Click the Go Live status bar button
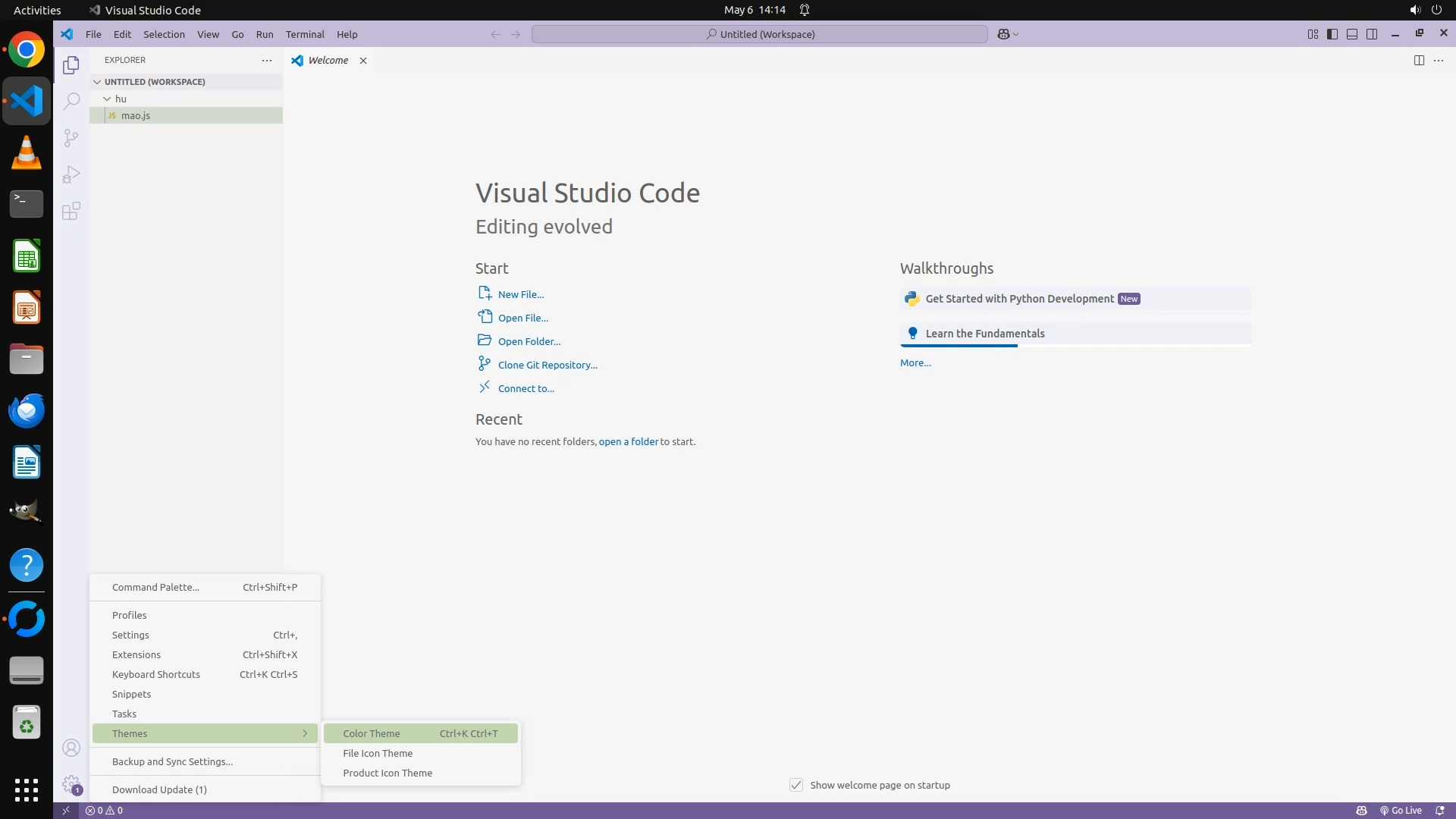 (1401, 811)
